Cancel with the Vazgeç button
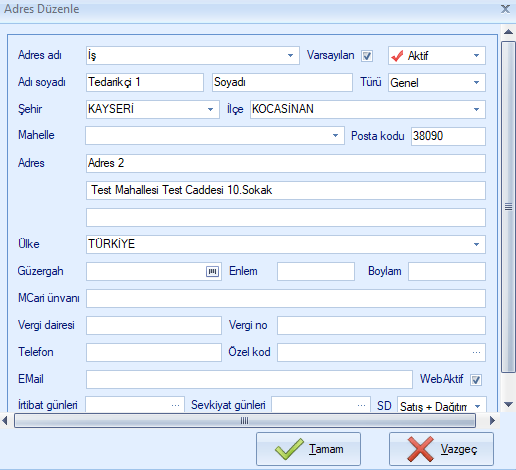The width and height of the screenshot is (516, 470). coord(441,449)
